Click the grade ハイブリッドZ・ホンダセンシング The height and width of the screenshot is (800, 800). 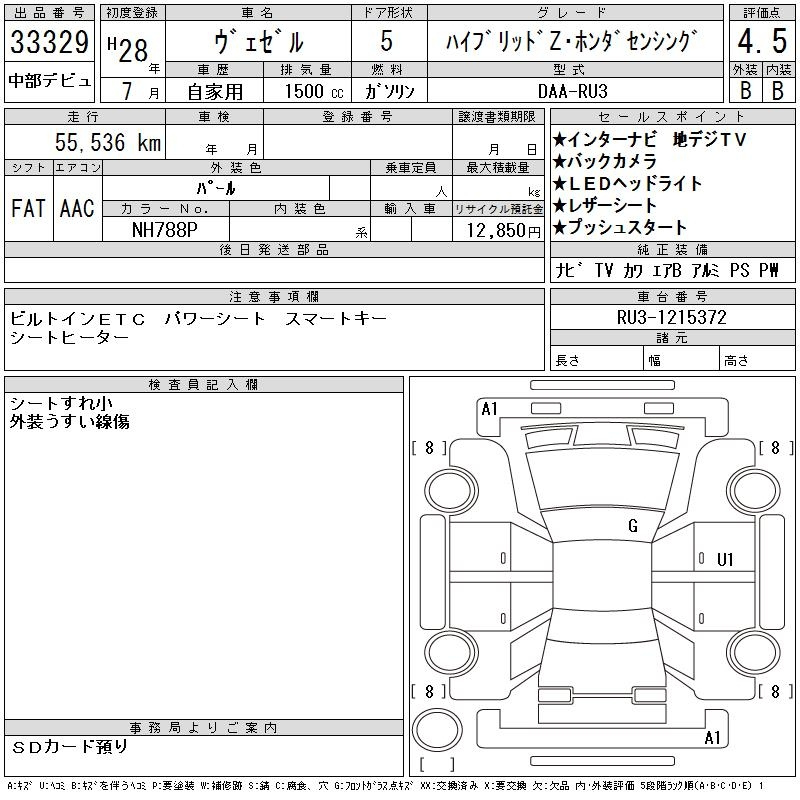click(572, 41)
